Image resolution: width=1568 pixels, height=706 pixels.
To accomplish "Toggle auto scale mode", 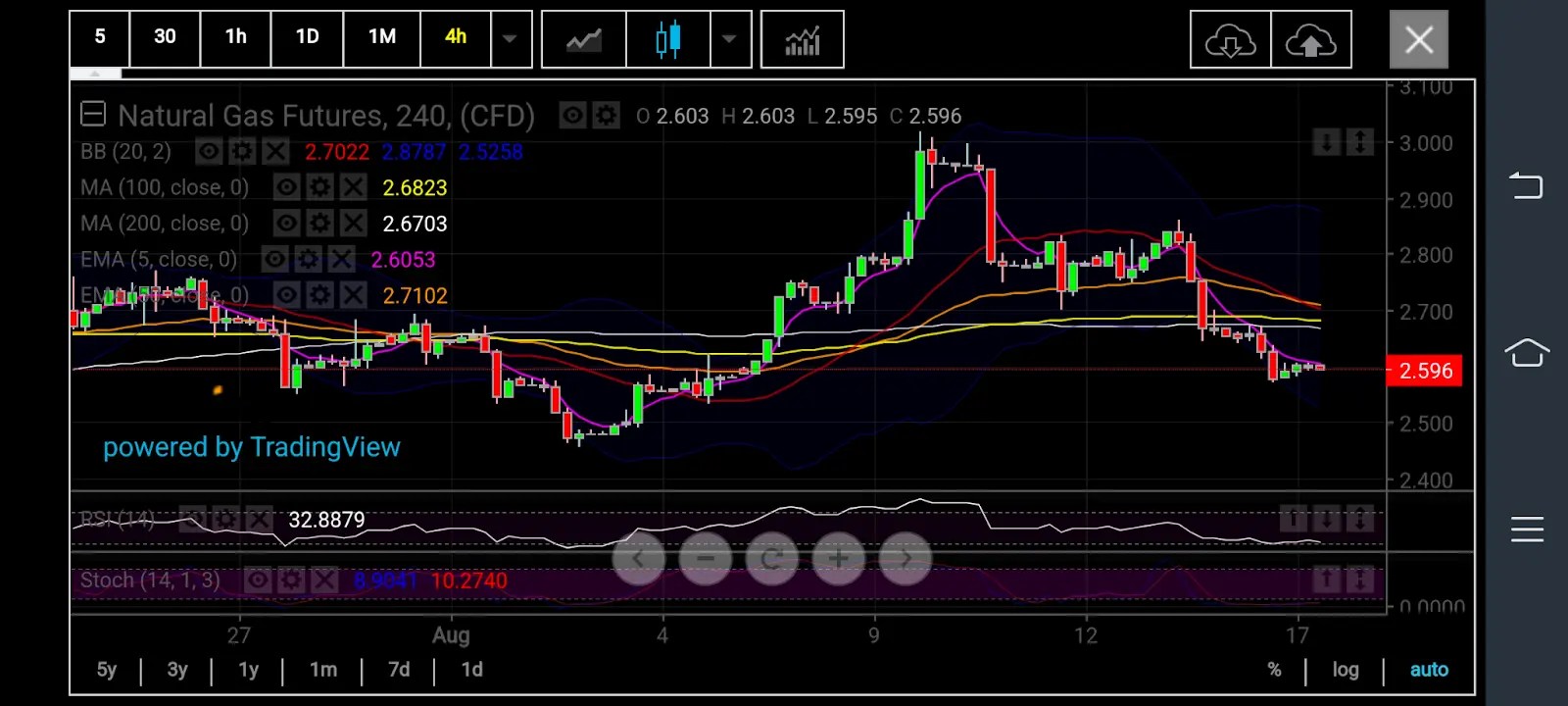I will (1429, 670).
